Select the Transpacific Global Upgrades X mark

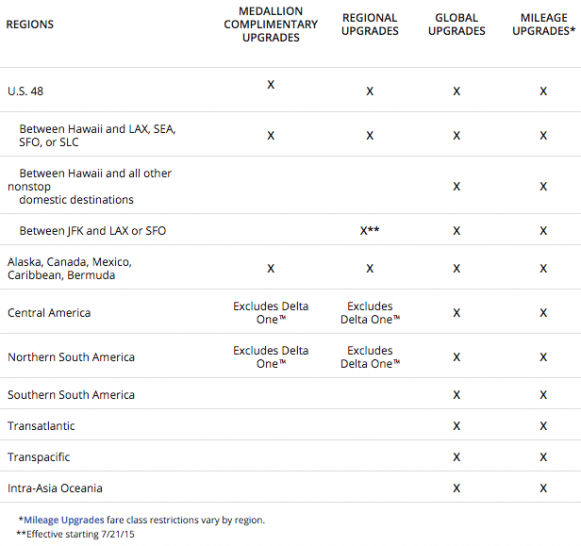point(456,457)
